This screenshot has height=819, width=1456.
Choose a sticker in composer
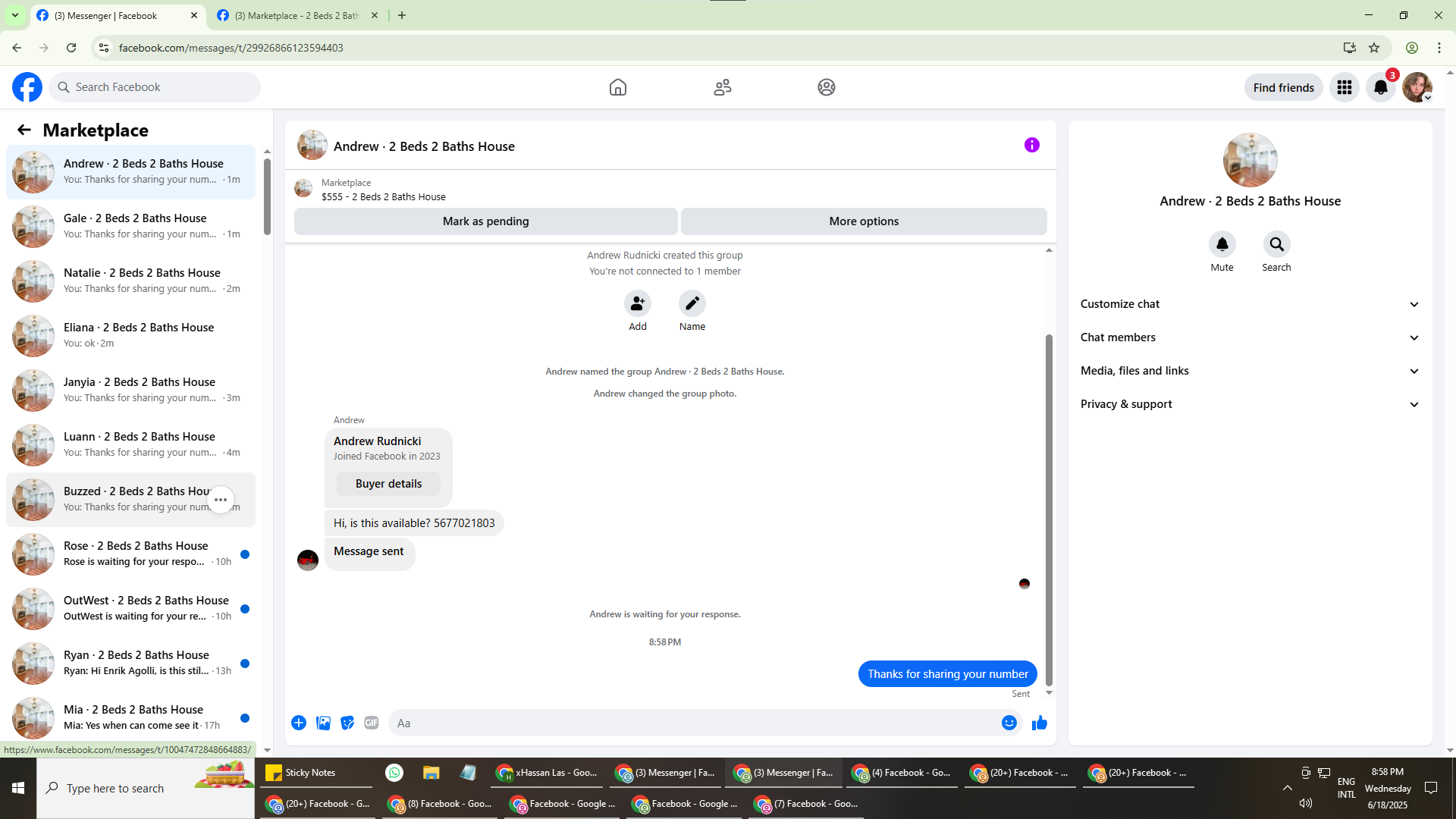point(347,723)
